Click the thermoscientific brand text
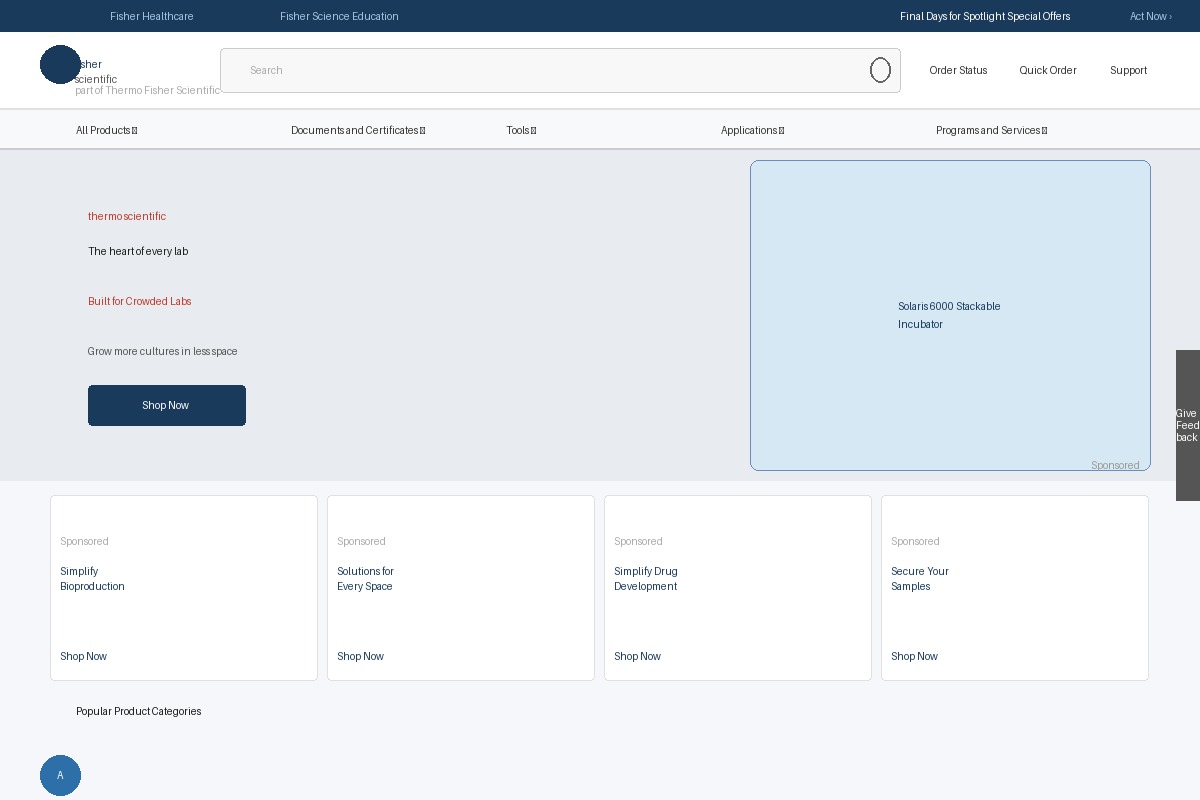 coord(127,216)
